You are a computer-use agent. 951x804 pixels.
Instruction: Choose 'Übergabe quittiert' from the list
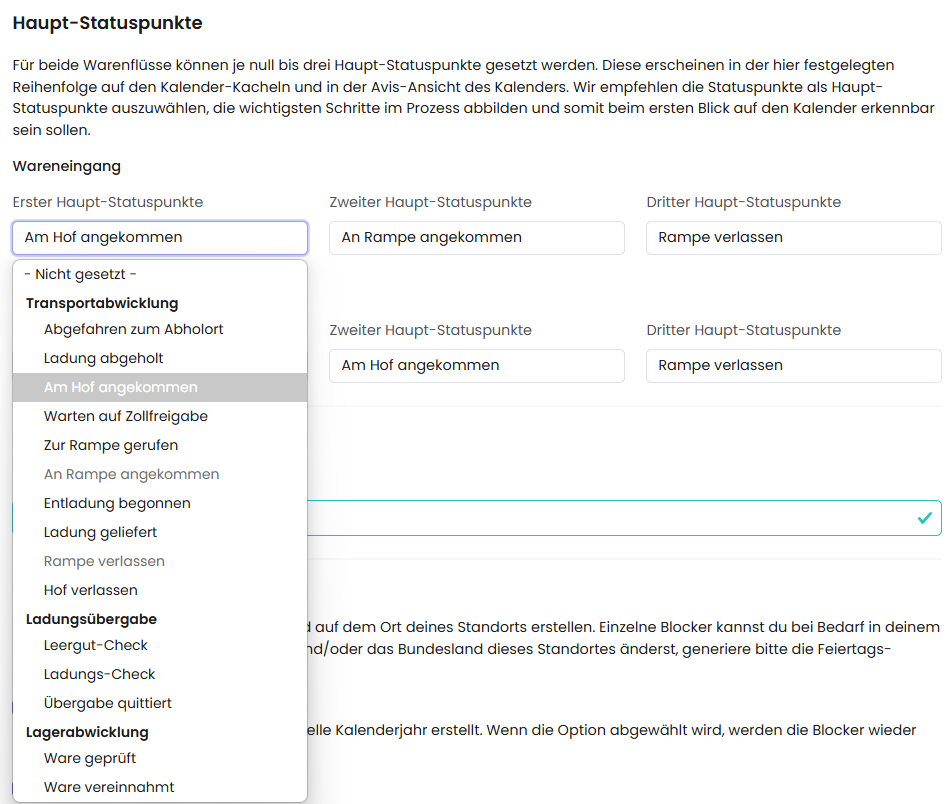coord(108,703)
